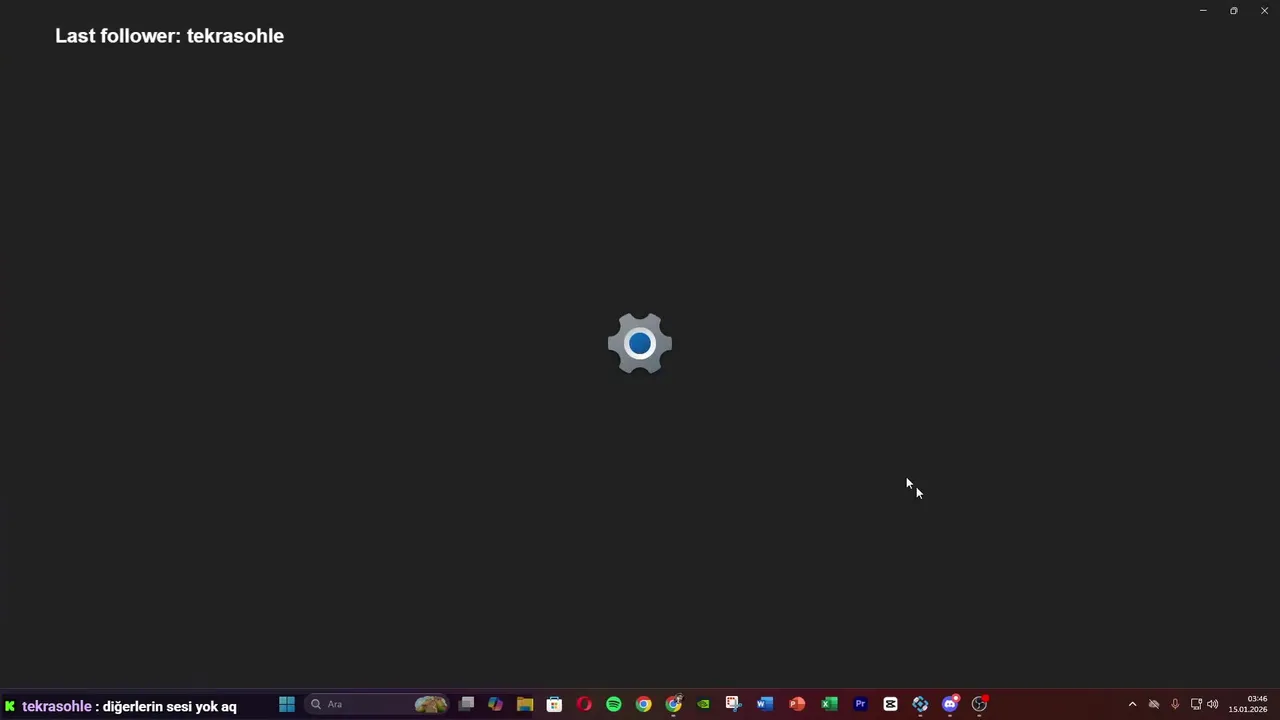Open Discord with notification badge
This screenshot has height=720, width=1280.
coord(950,704)
